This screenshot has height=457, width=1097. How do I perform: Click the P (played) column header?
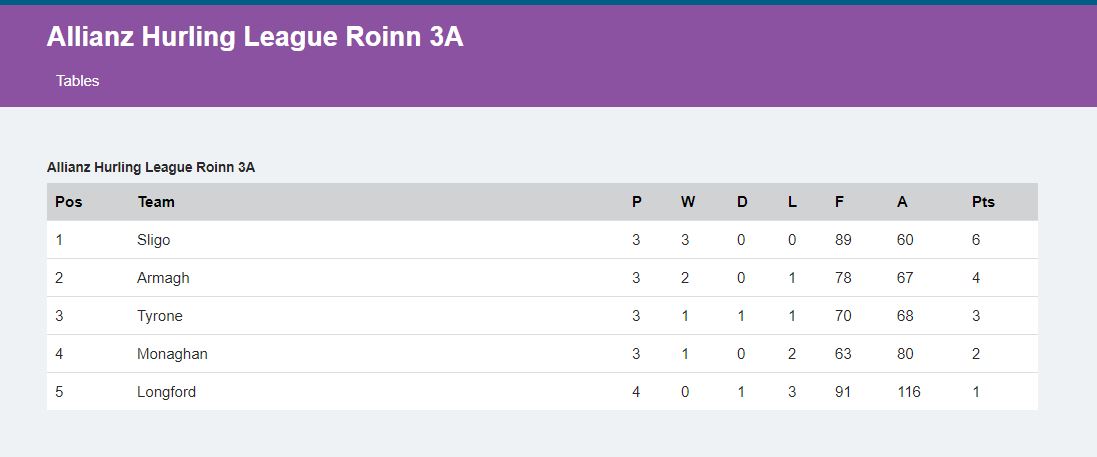637,202
